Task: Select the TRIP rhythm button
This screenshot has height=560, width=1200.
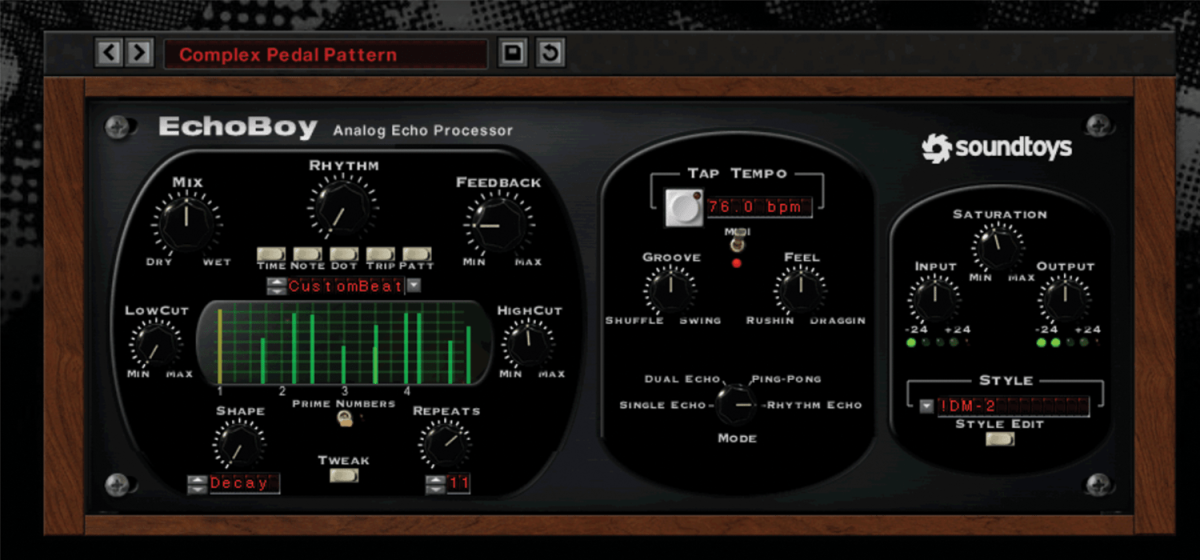Action: (x=380, y=254)
